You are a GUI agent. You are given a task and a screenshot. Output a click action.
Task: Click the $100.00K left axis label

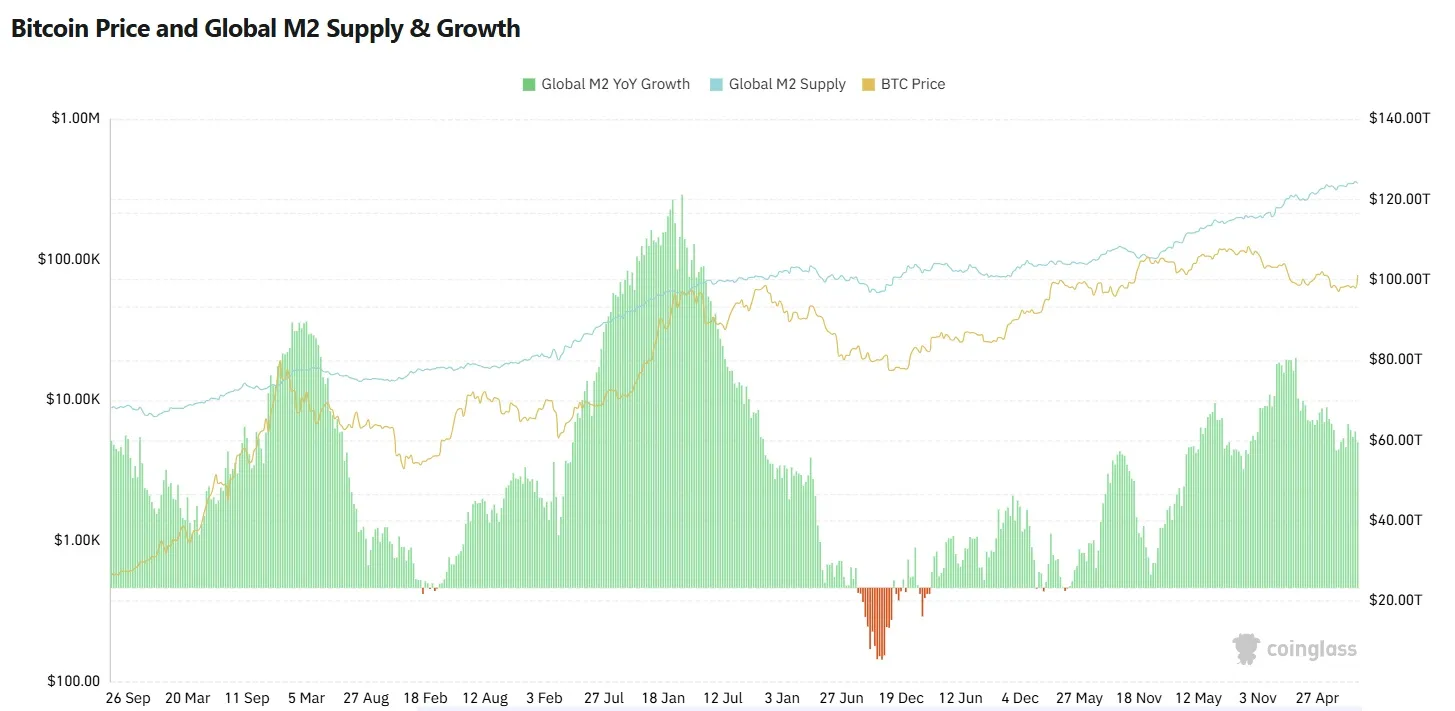[69, 259]
